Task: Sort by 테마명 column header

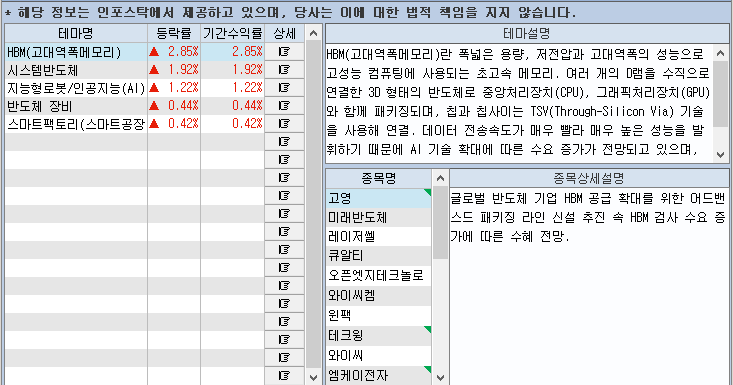Action: point(76,33)
